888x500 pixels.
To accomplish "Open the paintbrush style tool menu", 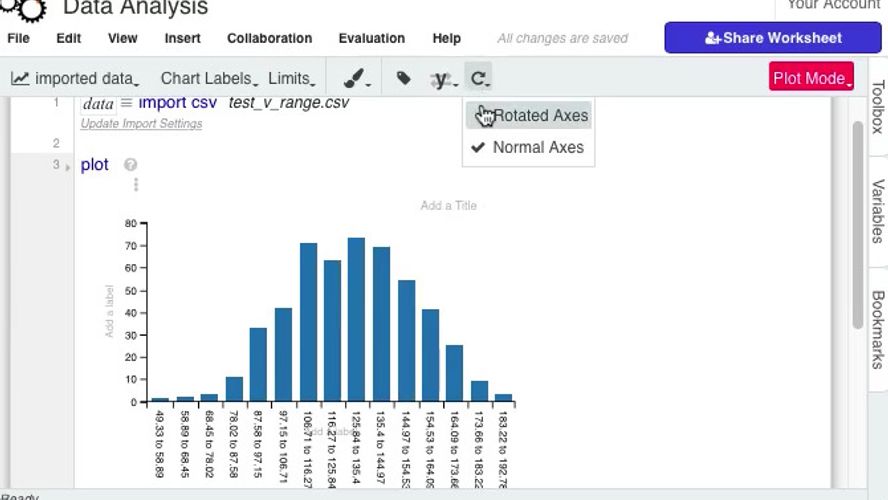I will coord(355,78).
